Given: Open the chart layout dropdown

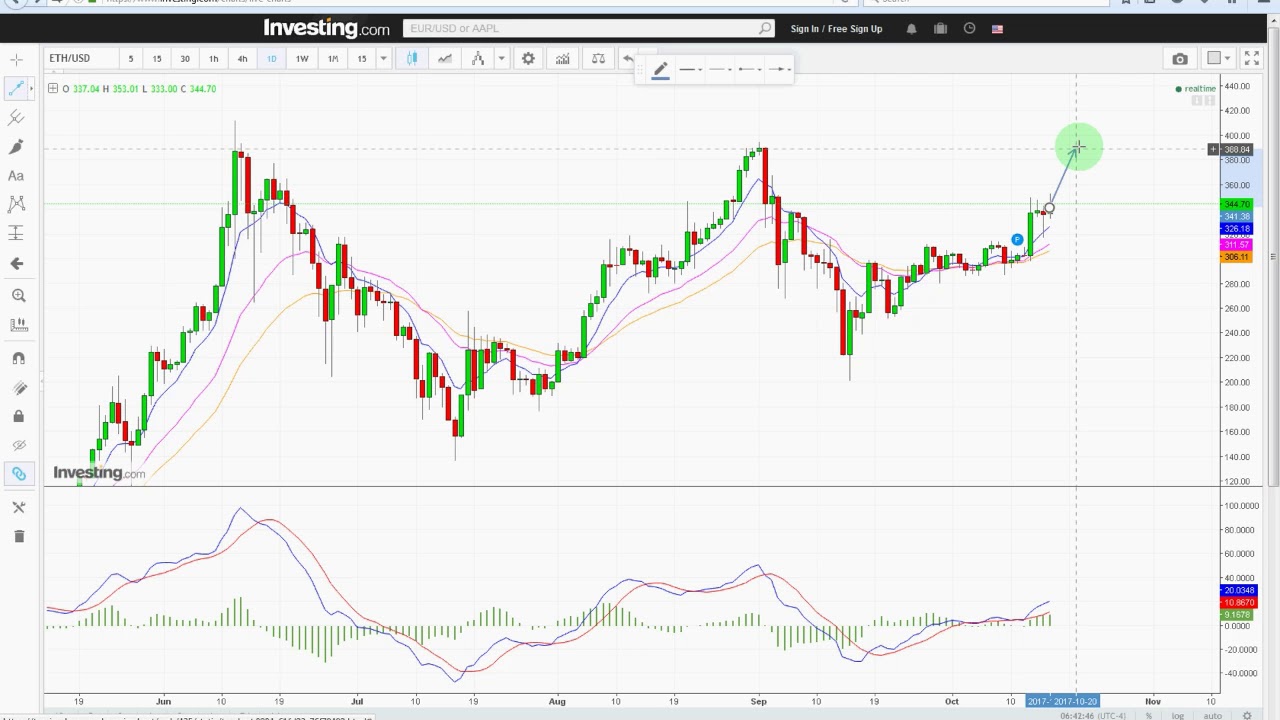Looking at the screenshot, I should point(1219,59).
